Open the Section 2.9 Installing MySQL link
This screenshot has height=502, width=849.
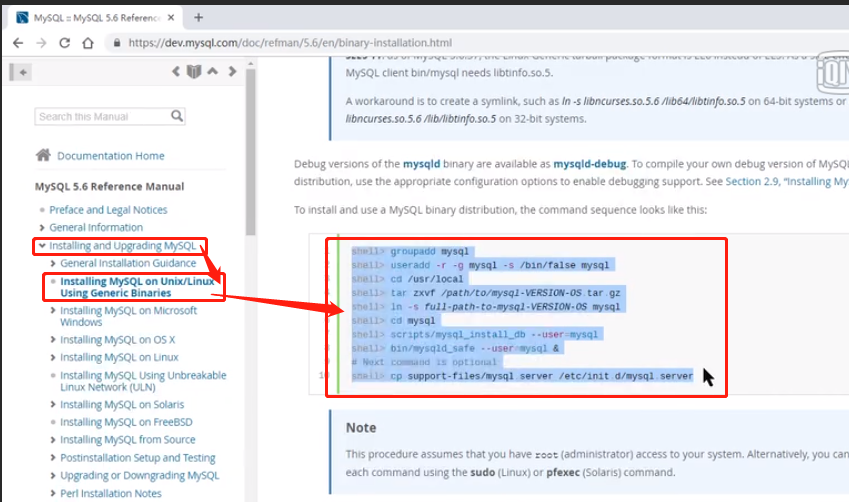787,181
